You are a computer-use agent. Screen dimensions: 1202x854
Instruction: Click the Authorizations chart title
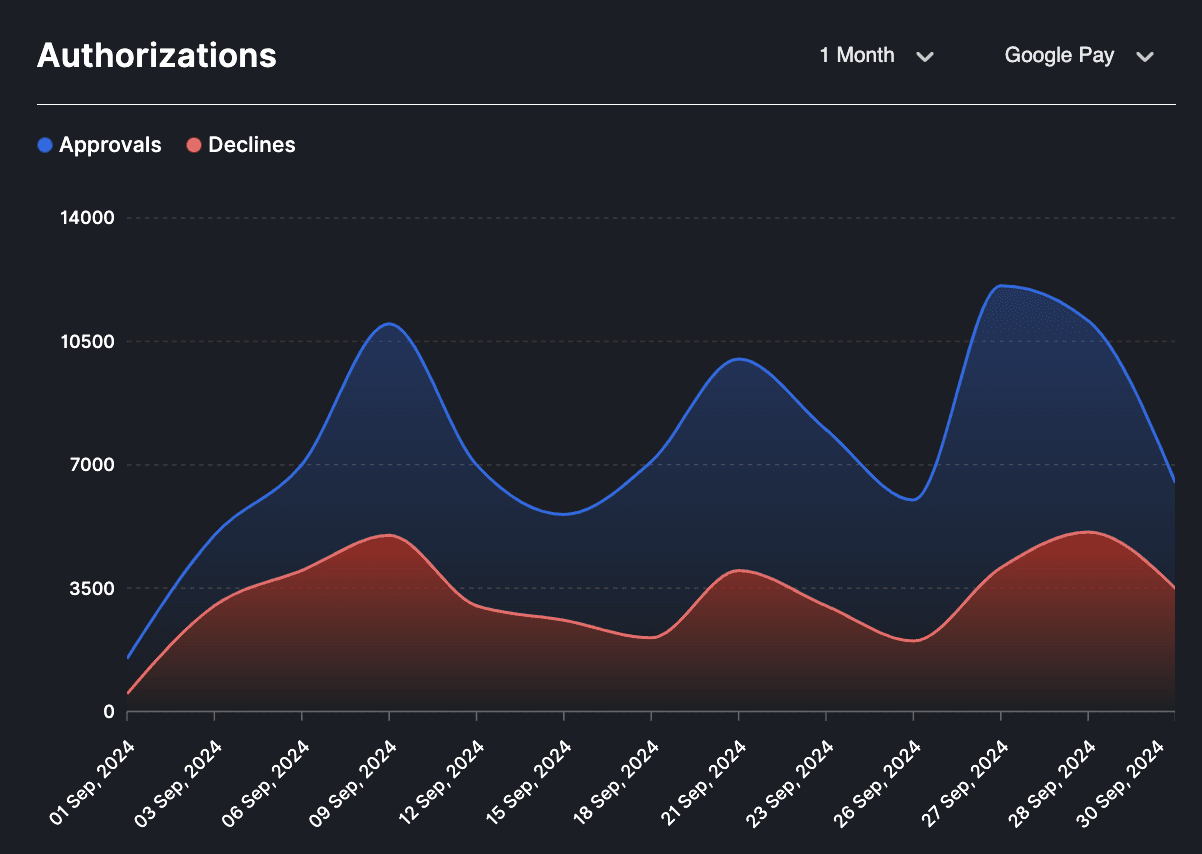[x=157, y=55]
